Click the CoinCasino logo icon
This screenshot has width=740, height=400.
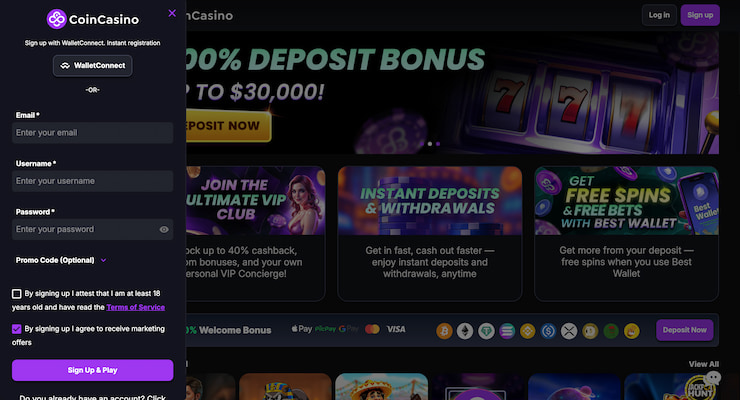coord(56,19)
